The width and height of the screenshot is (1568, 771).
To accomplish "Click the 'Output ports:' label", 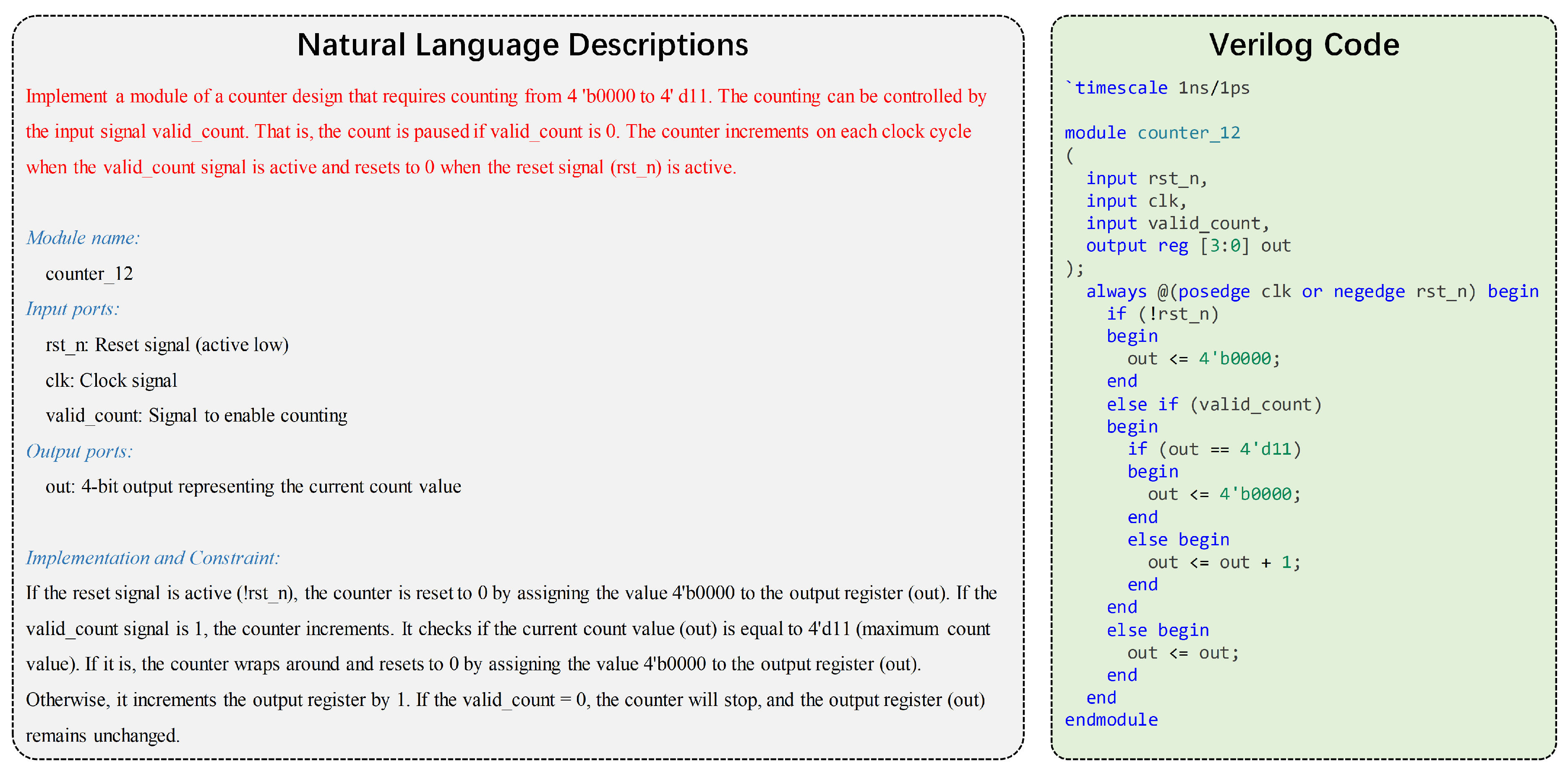I will [x=79, y=451].
